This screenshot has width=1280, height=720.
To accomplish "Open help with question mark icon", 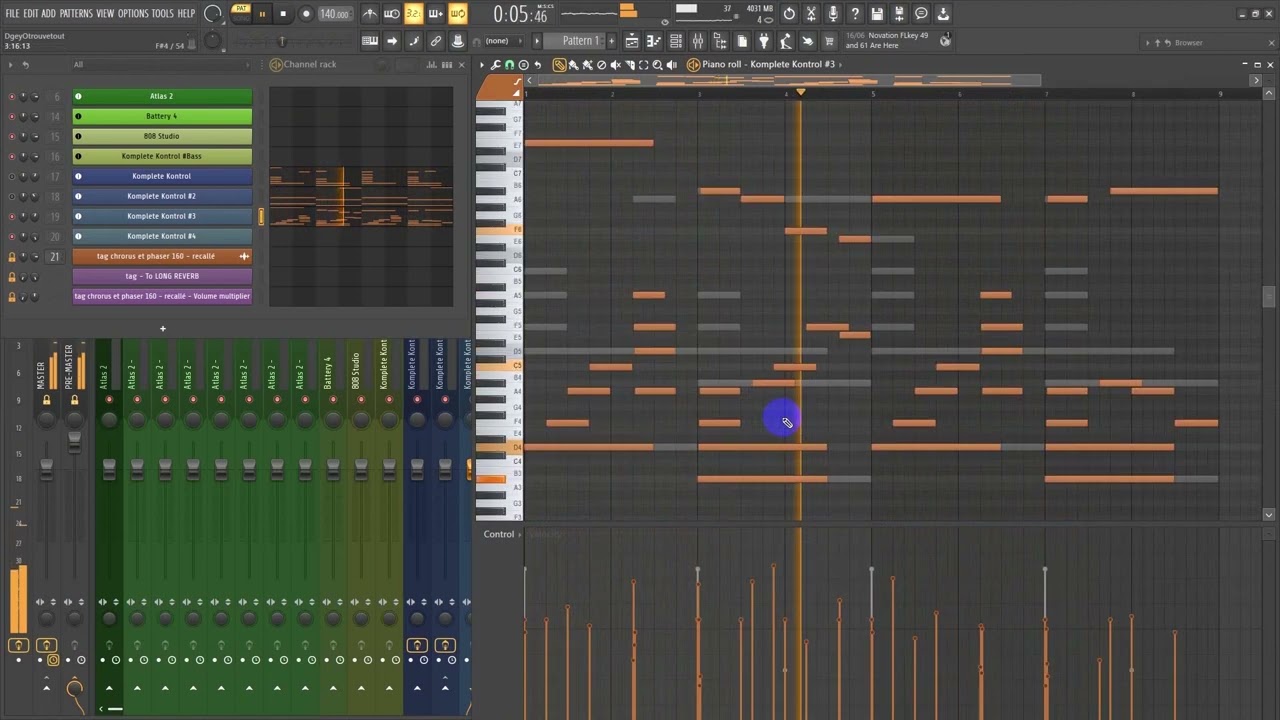I will 855,14.
